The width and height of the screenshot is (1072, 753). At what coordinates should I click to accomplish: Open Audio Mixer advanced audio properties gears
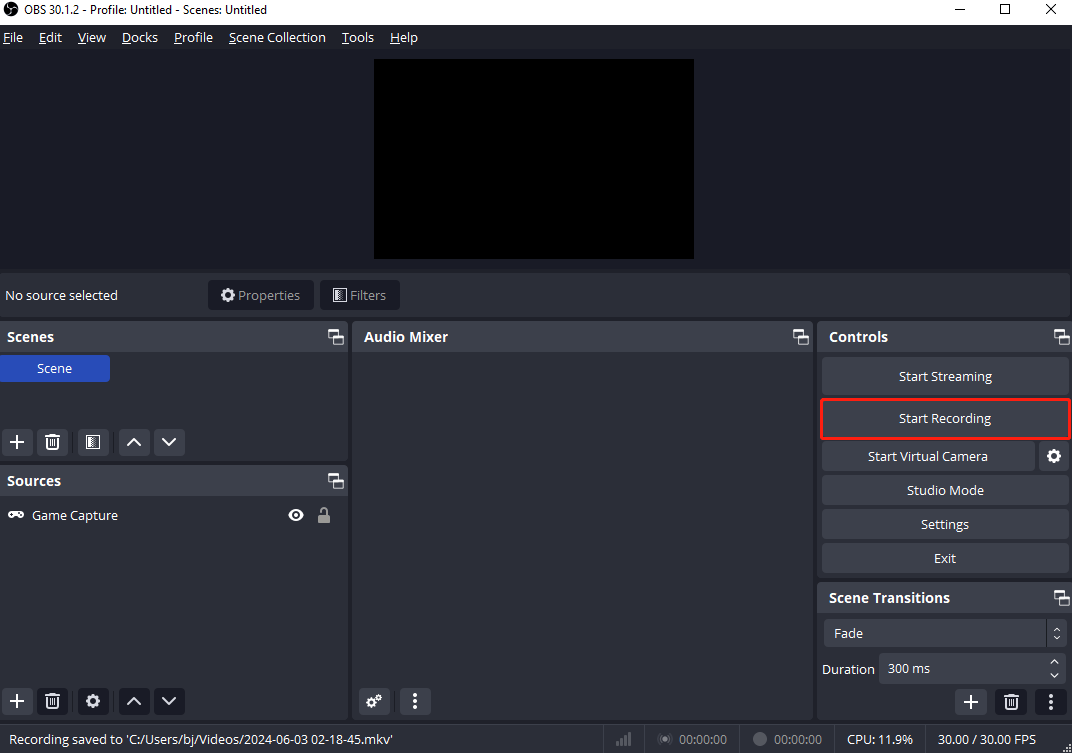pos(375,701)
